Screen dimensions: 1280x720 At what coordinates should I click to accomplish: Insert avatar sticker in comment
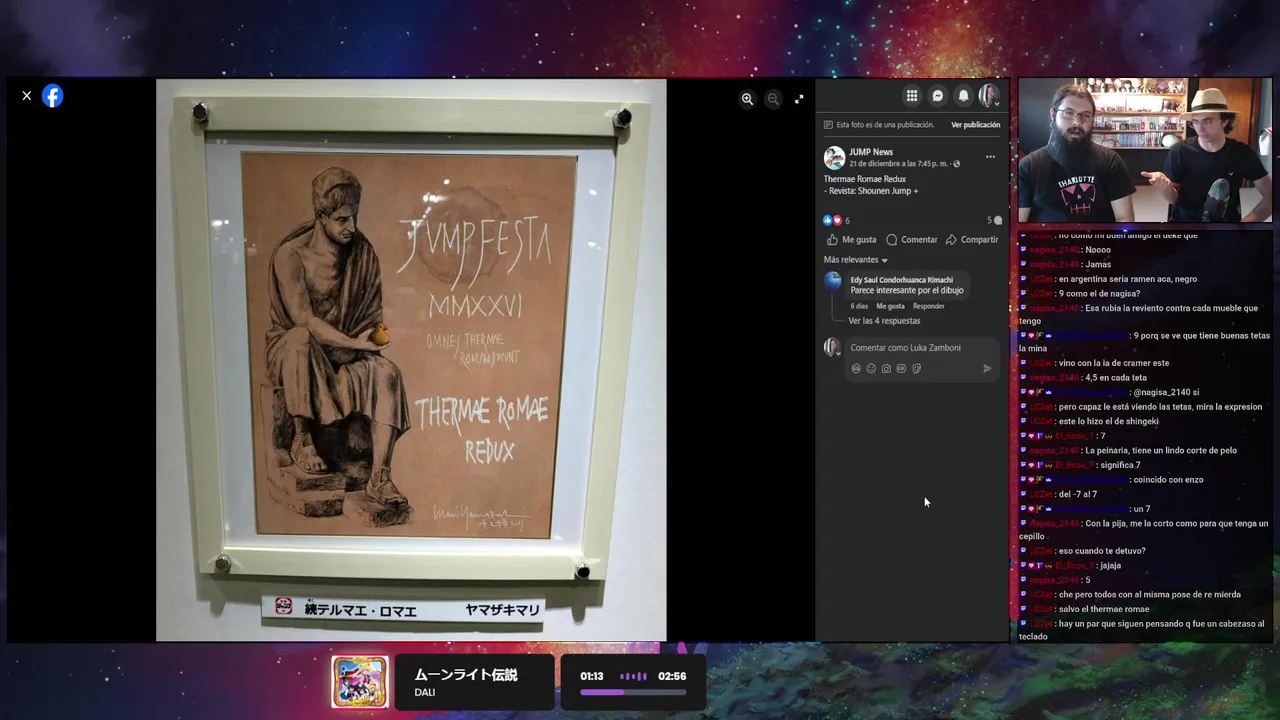tap(856, 369)
